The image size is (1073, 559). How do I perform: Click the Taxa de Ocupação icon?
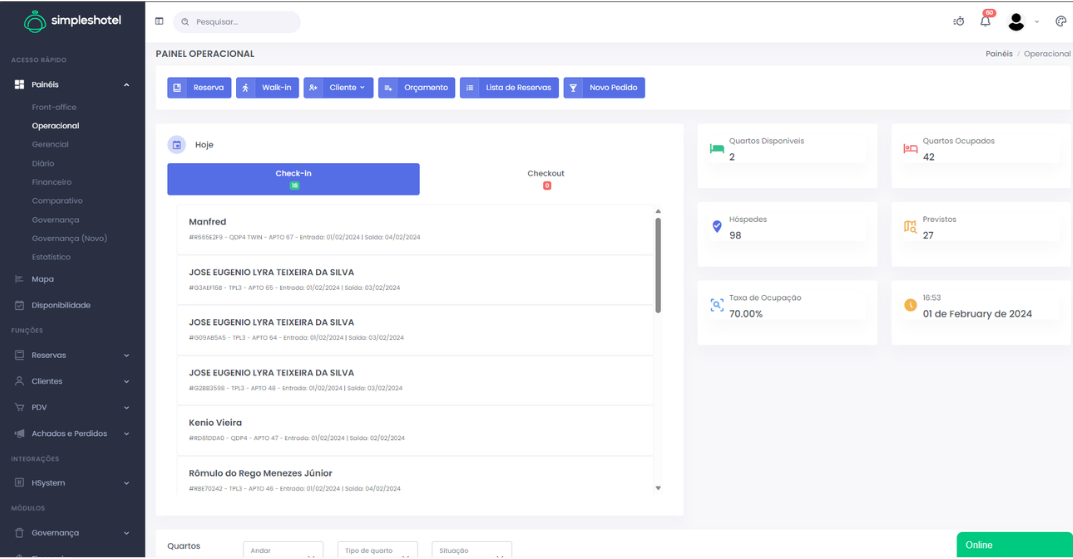point(716,305)
